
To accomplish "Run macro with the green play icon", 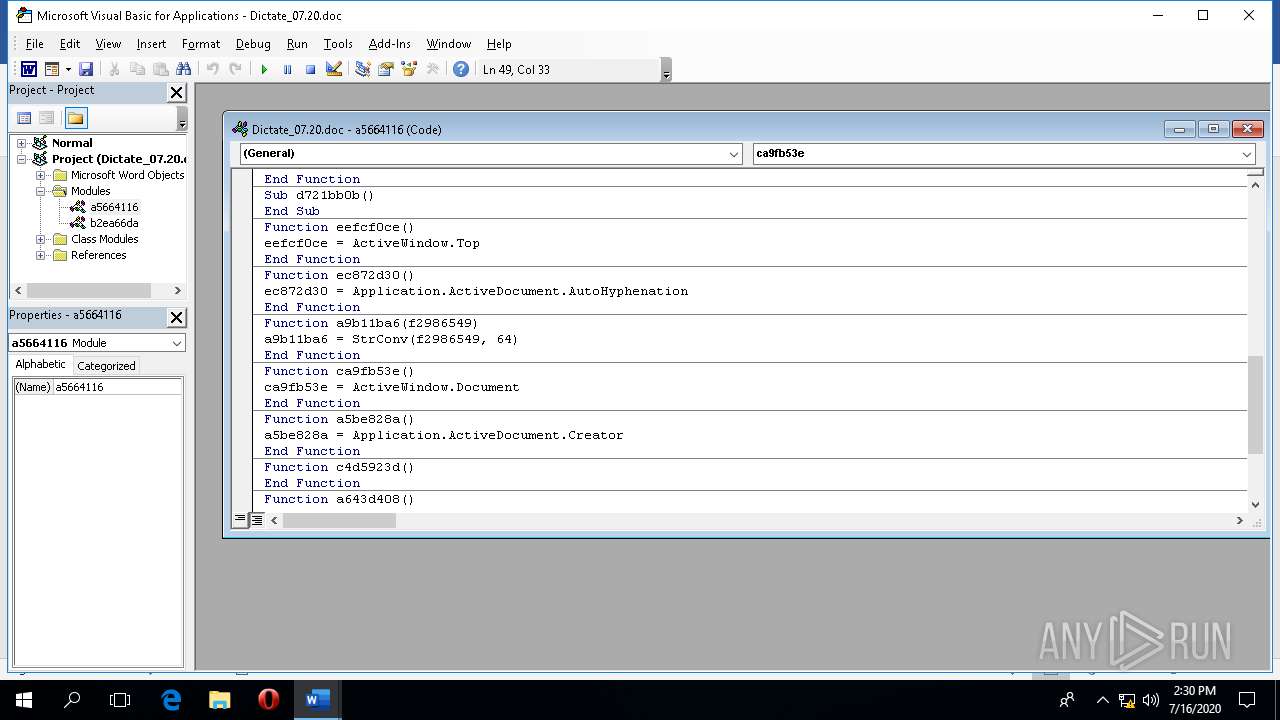I will pos(264,69).
